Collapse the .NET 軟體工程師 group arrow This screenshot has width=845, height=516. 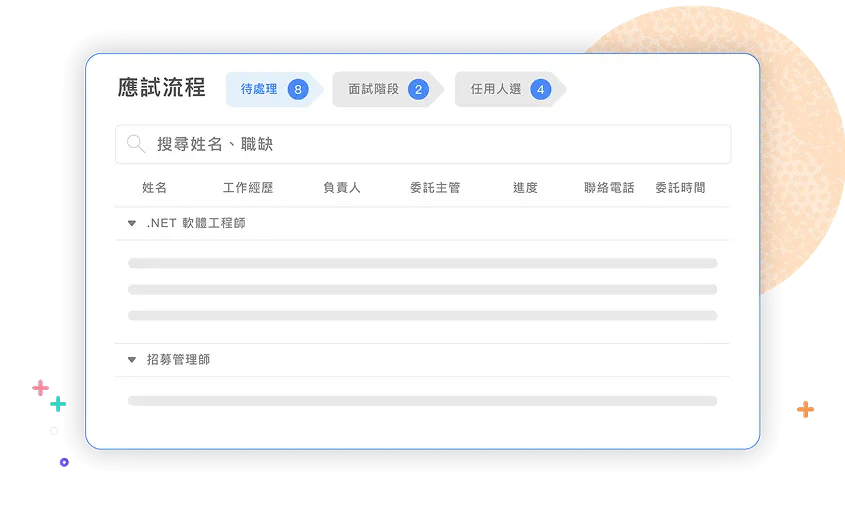pyautogui.click(x=131, y=223)
